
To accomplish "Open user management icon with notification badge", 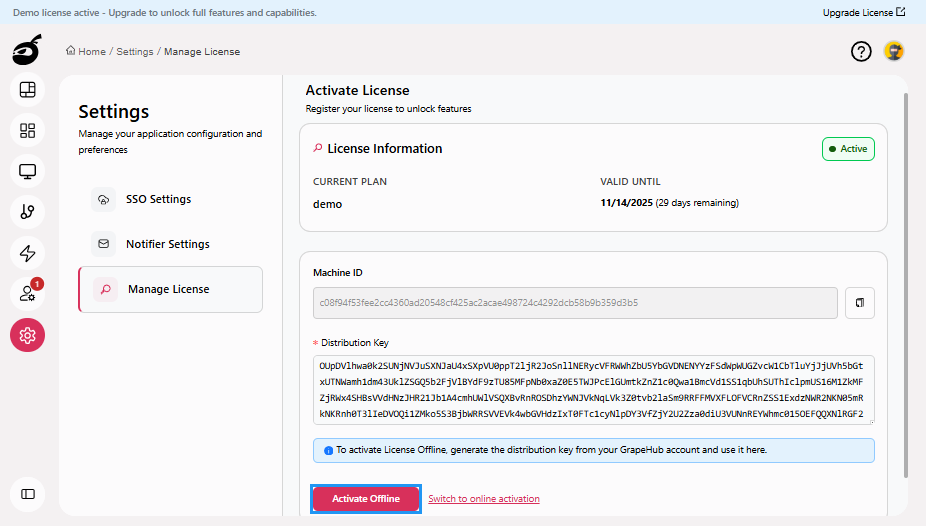I will [x=28, y=293].
